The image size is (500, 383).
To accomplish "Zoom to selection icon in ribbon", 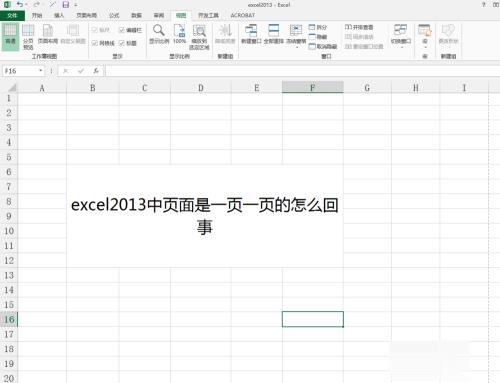I will (199, 37).
